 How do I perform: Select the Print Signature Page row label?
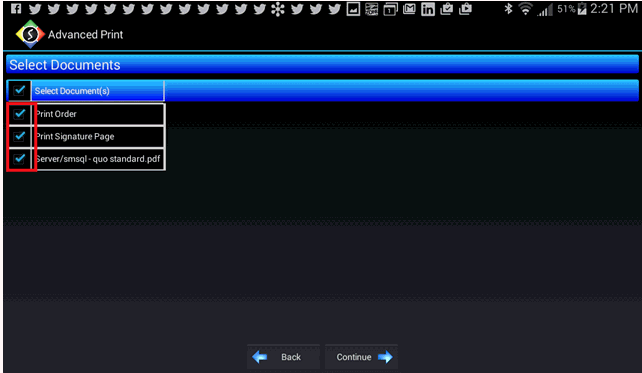(x=75, y=136)
